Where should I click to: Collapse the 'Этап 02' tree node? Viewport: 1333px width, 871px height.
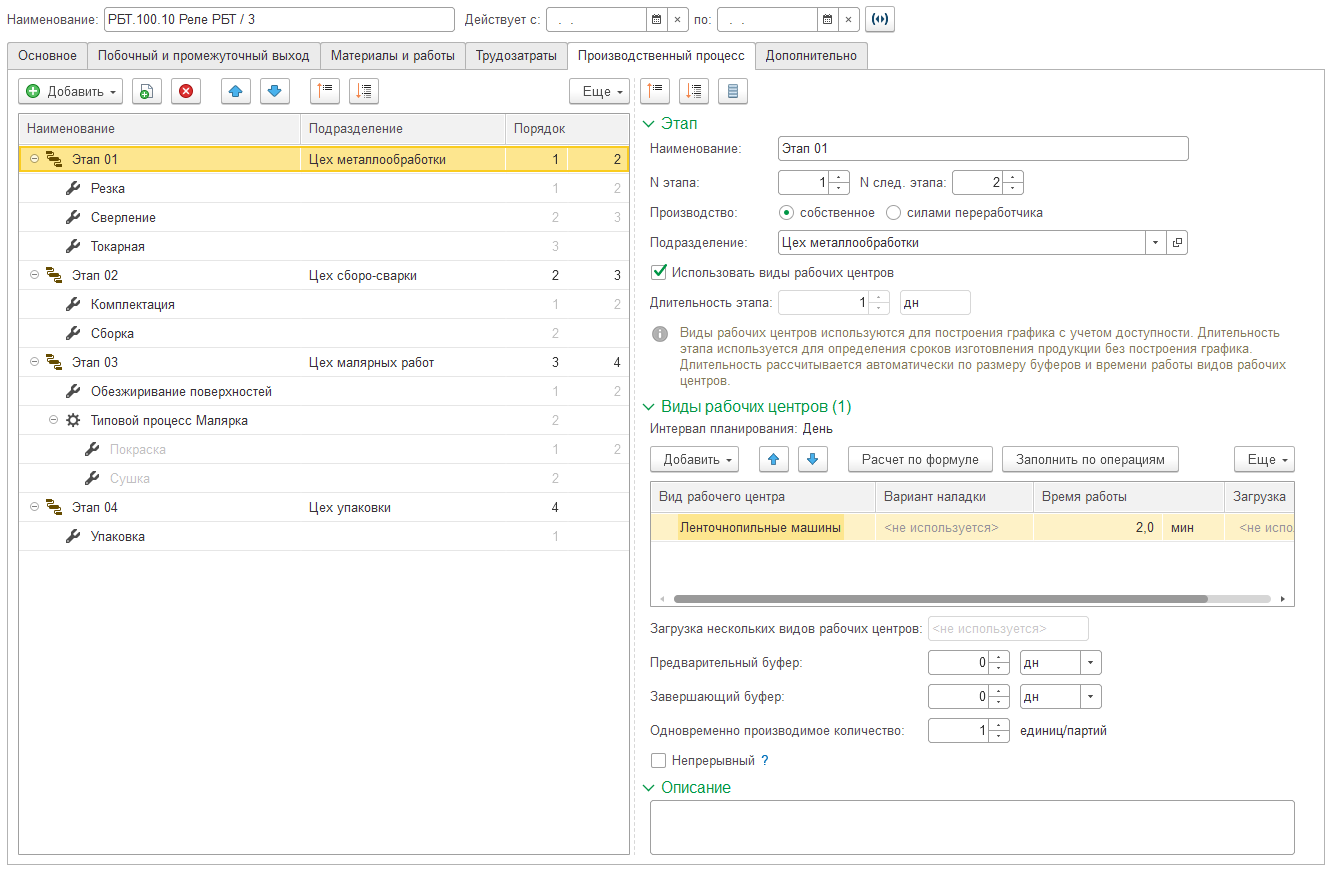click(34, 275)
